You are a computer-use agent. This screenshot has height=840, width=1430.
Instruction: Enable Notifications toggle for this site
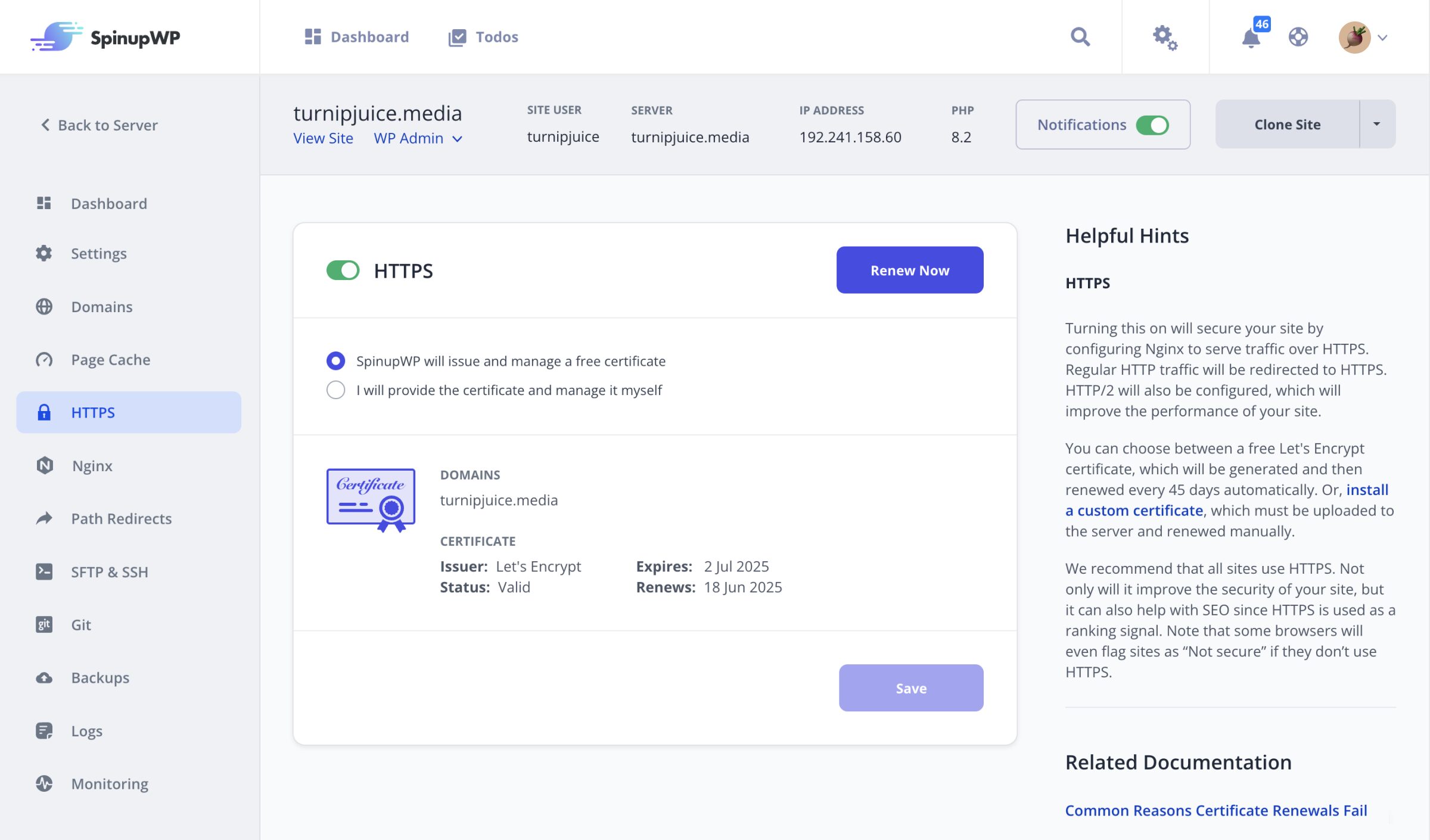click(1154, 124)
